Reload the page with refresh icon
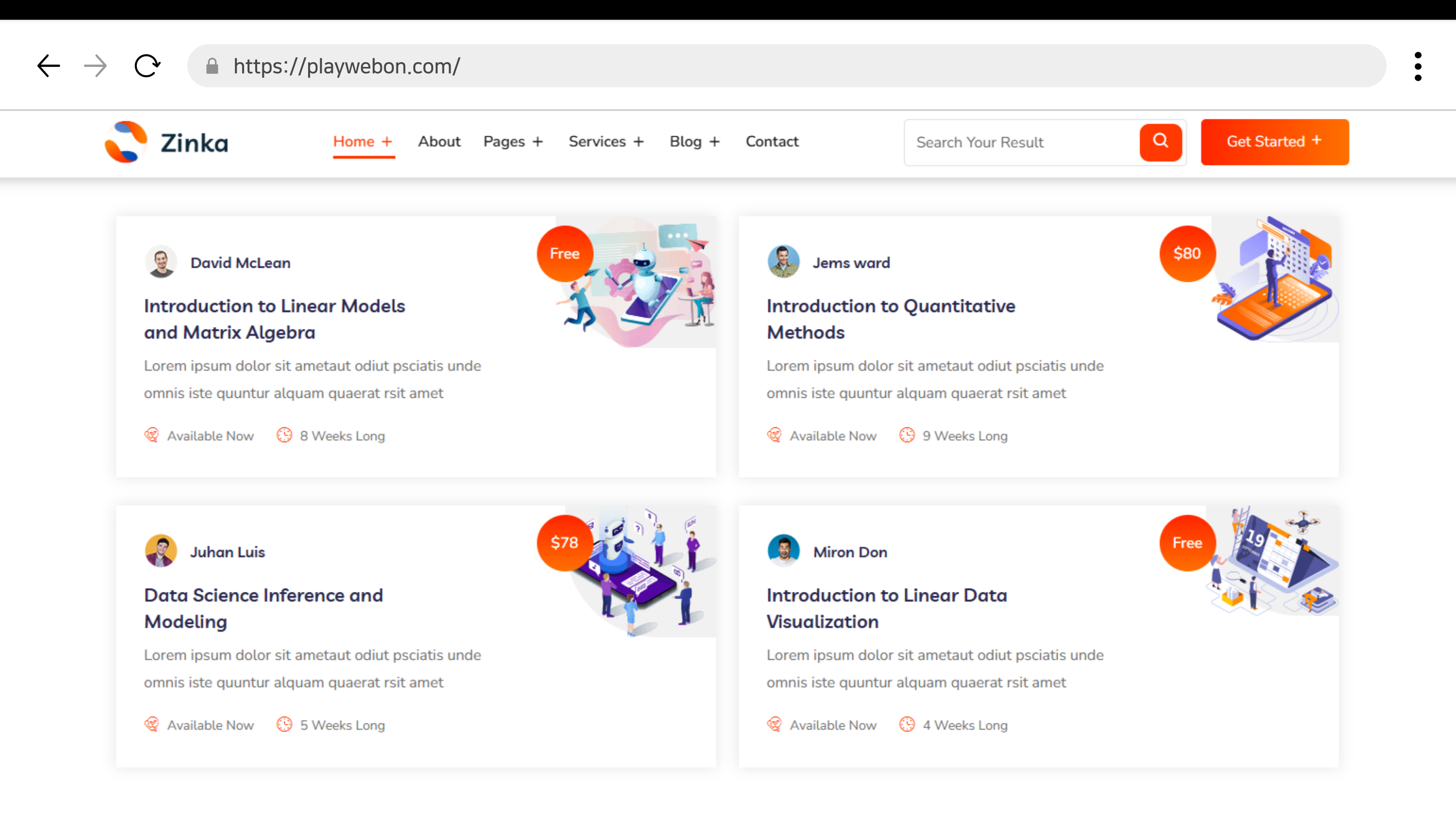1456x819 pixels. coord(147,66)
